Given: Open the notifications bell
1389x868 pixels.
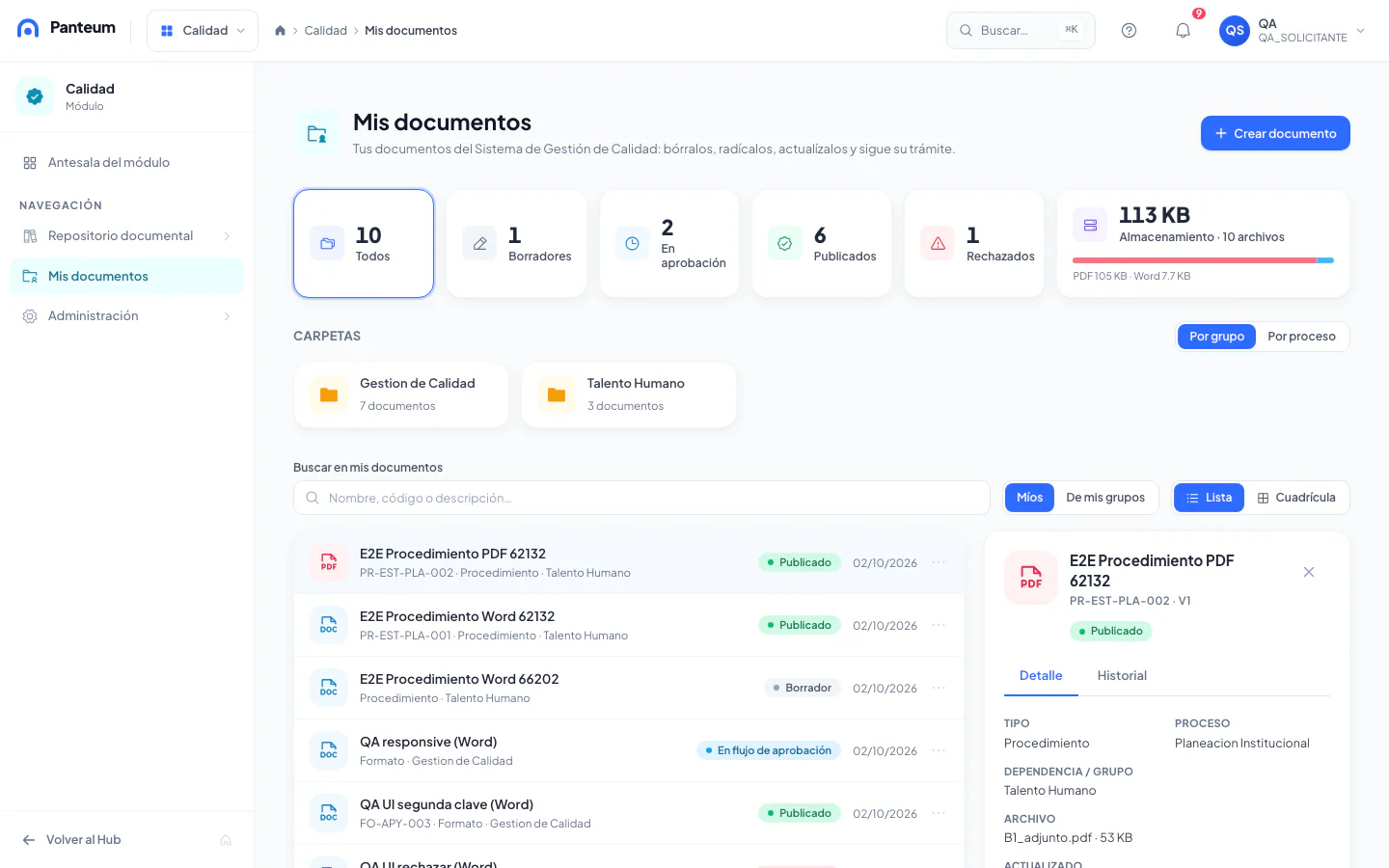Looking at the screenshot, I should pyautogui.click(x=1183, y=31).
